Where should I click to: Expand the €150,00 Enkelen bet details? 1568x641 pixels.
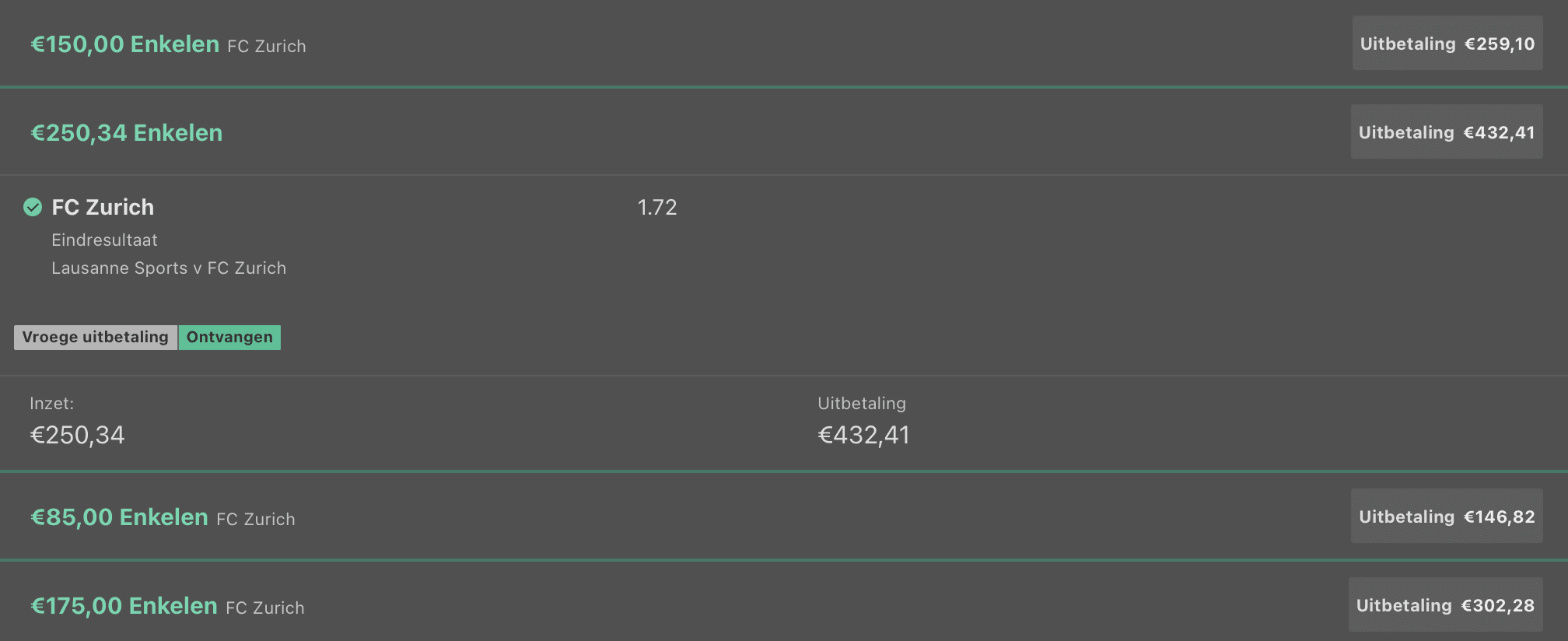467,44
